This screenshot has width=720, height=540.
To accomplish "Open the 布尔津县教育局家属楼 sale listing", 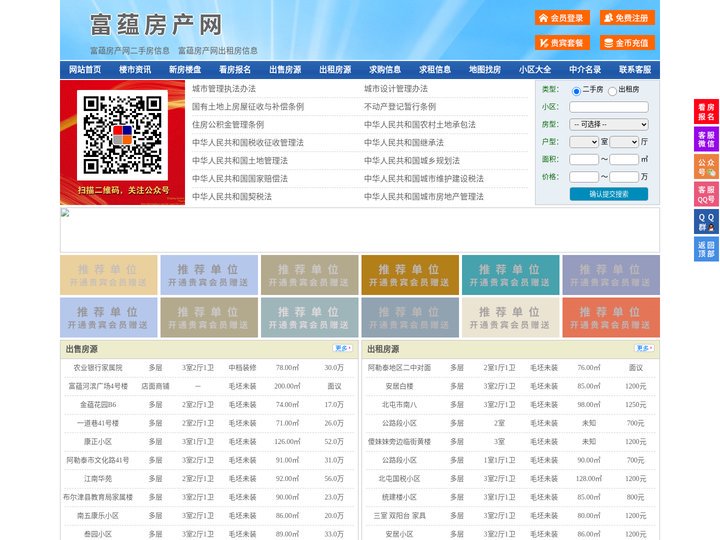I will click(98, 497).
